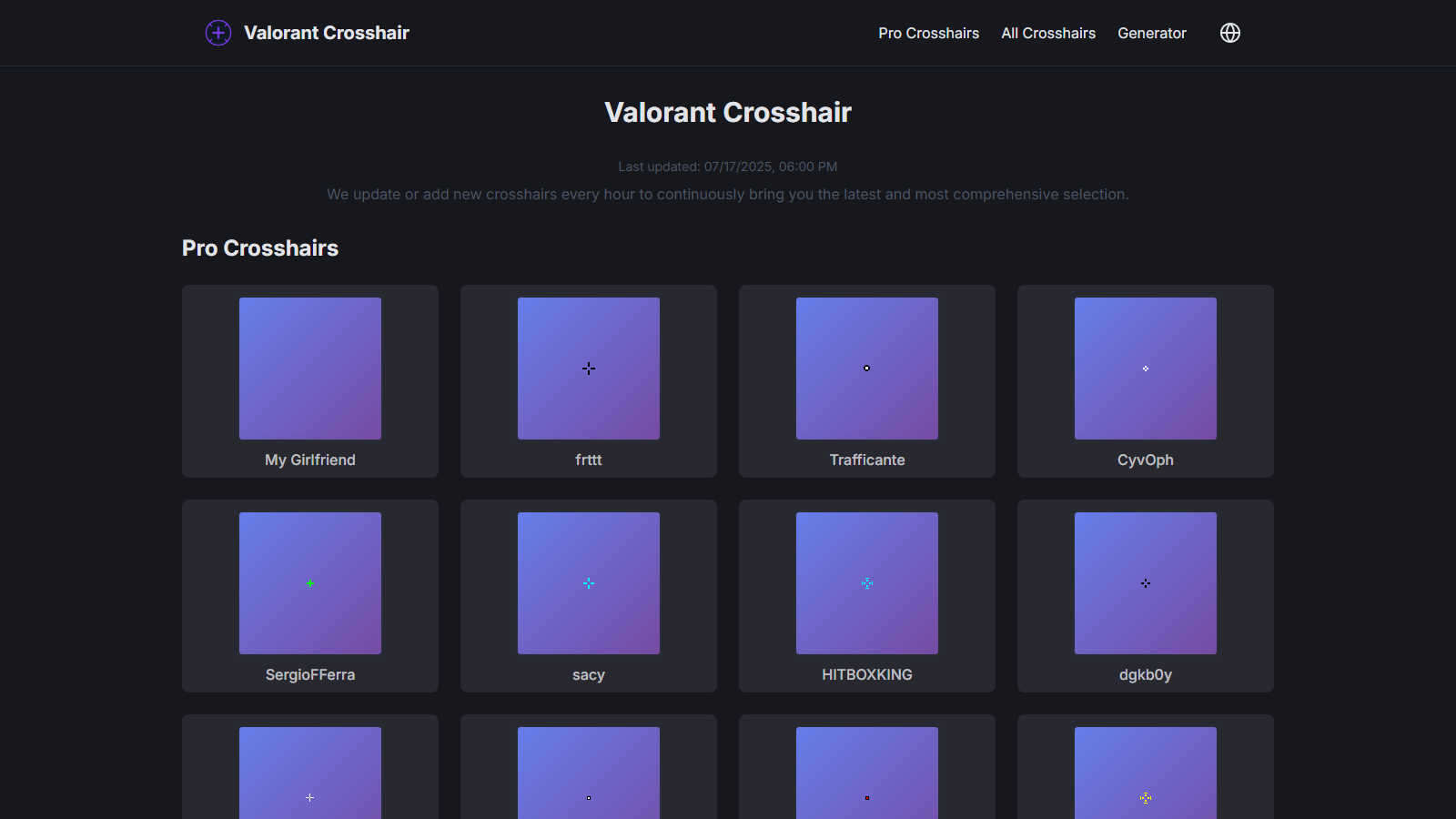1456x819 pixels.
Task: Open the Pro Crosshairs nav link
Action: (928, 33)
